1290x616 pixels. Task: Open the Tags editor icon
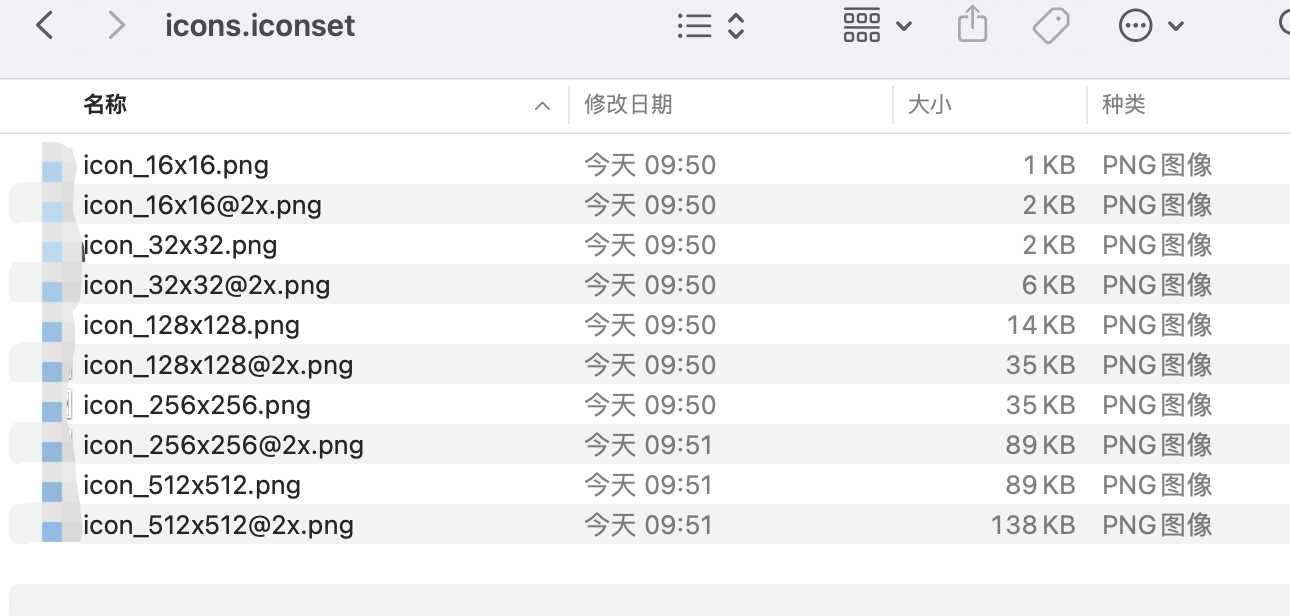point(1051,26)
